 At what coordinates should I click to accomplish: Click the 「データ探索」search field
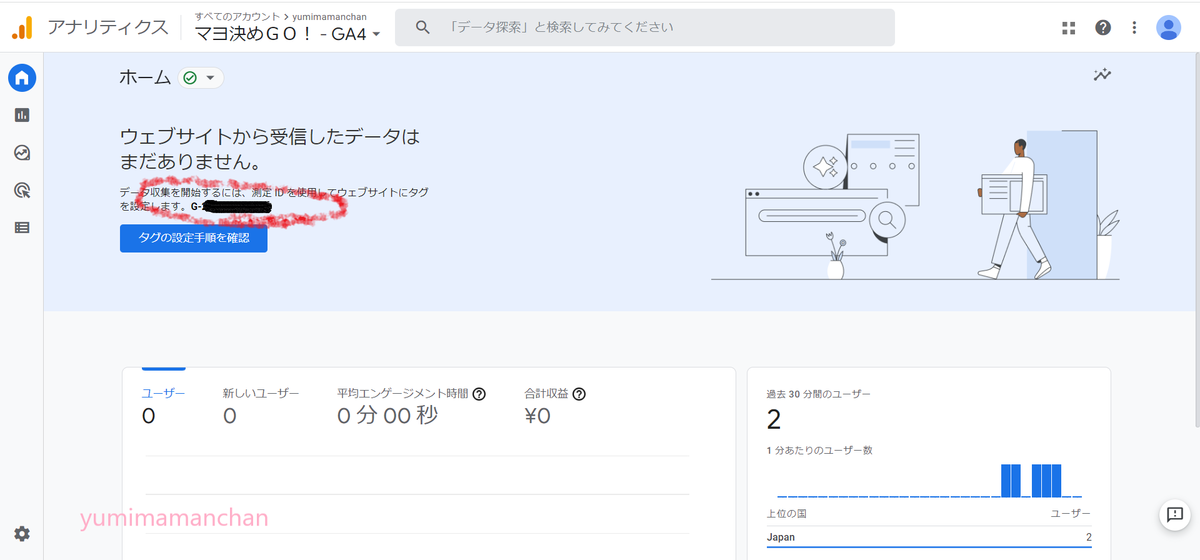[645, 28]
